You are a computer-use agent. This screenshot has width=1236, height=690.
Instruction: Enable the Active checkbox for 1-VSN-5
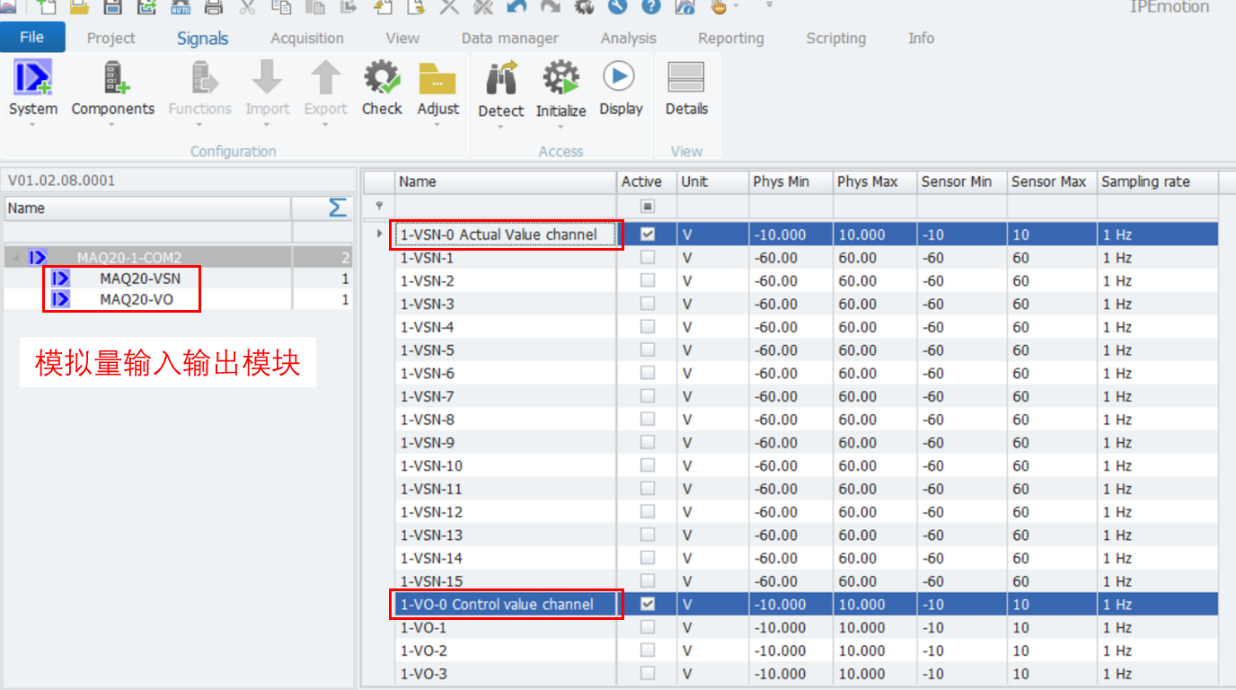[x=647, y=350]
